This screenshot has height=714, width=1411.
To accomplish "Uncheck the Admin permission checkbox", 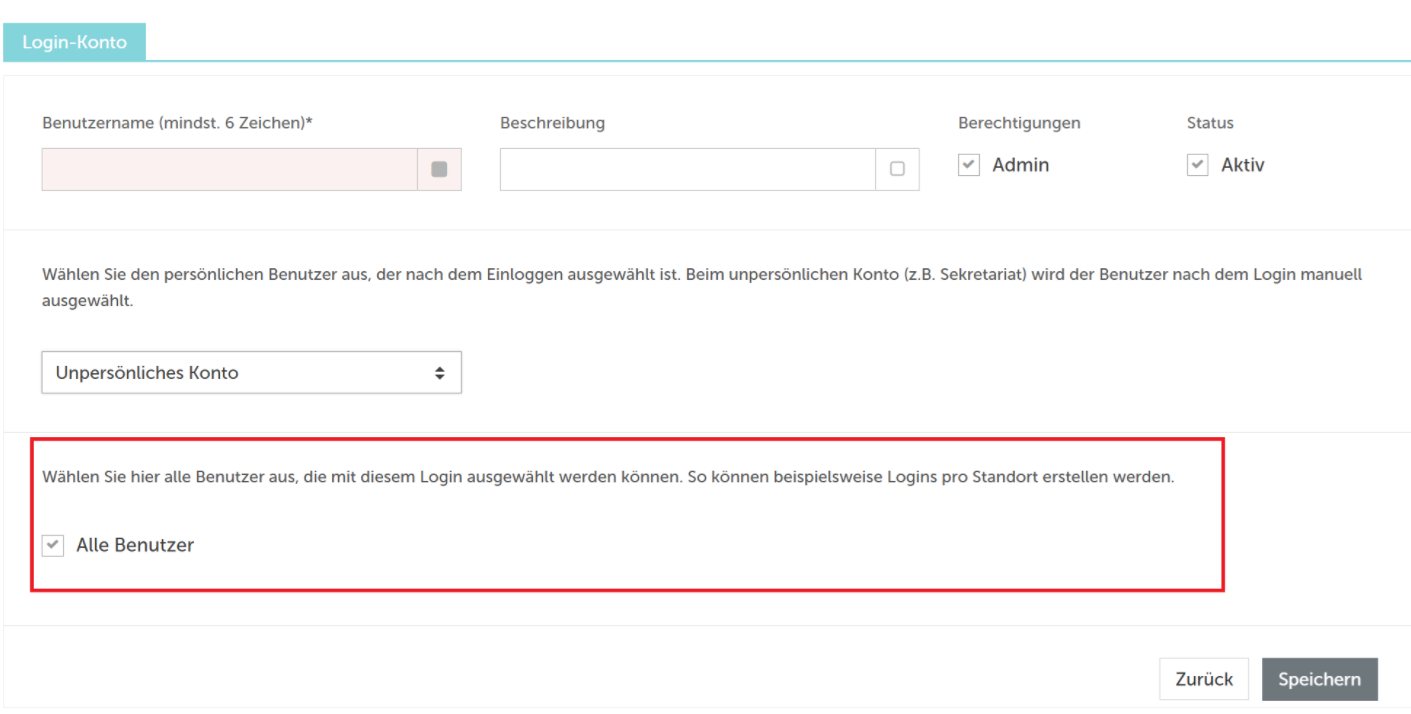I will (969, 165).
